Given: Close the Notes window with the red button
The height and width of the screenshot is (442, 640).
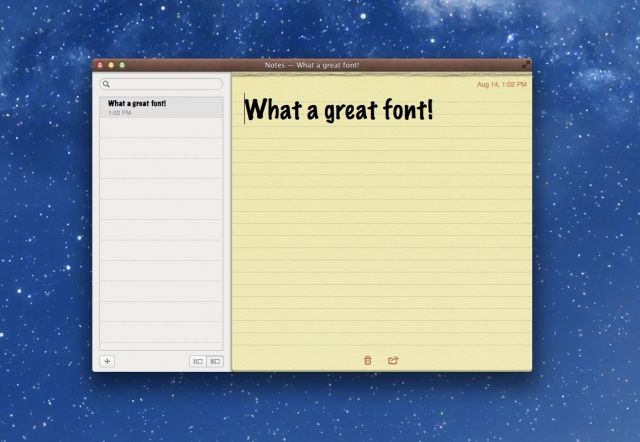Looking at the screenshot, I should [x=100, y=65].
